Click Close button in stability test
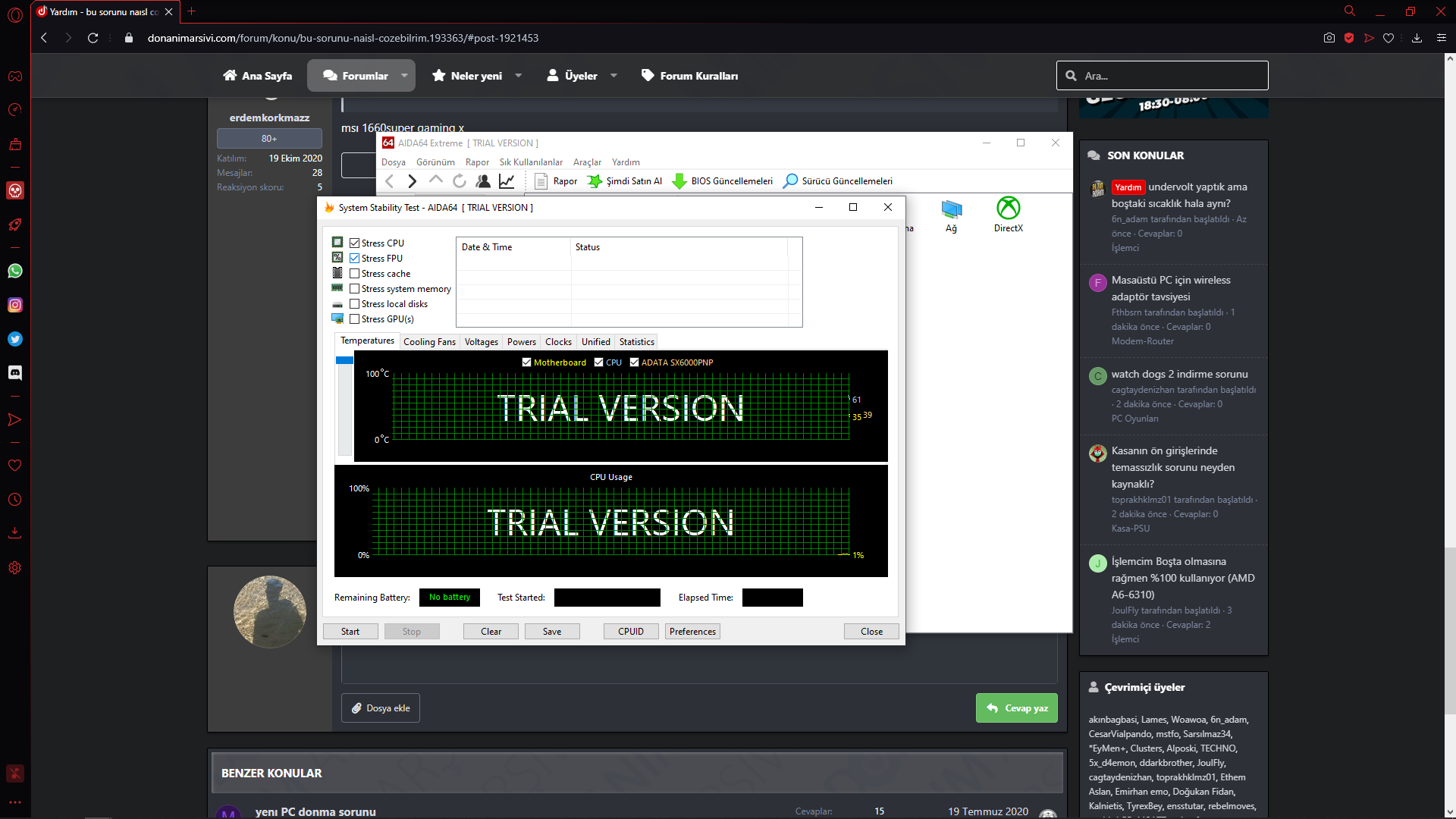The height and width of the screenshot is (819, 1456). 871,632
